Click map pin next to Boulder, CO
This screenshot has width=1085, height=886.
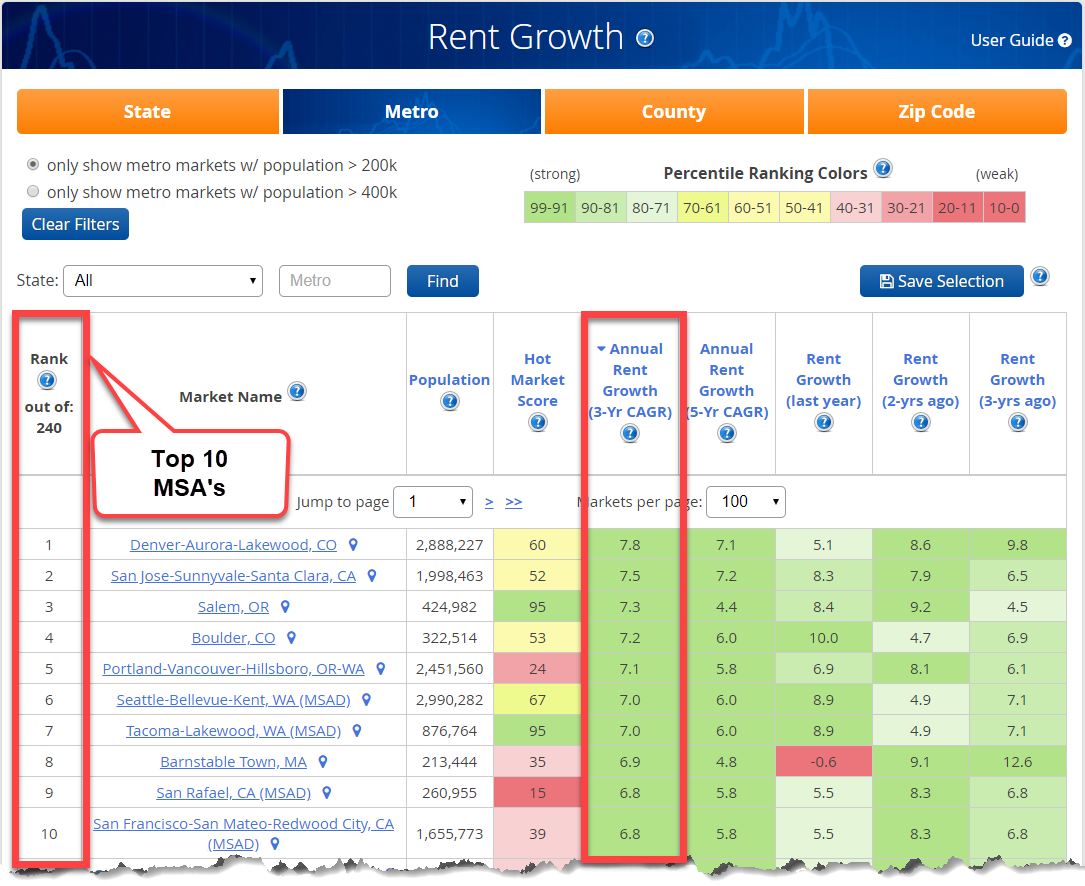[291, 638]
